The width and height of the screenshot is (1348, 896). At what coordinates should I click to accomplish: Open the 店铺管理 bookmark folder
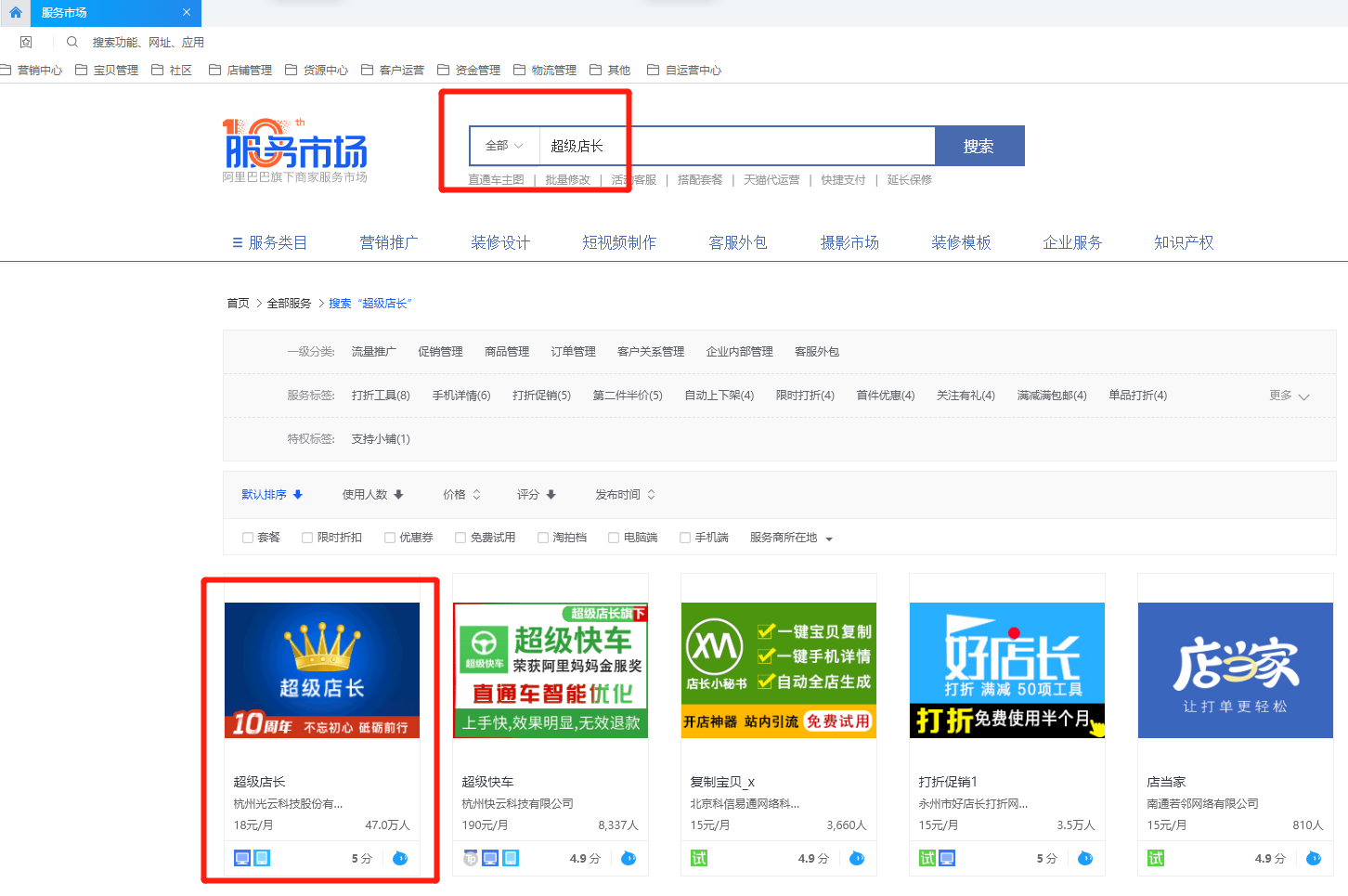[x=240, y=70]
